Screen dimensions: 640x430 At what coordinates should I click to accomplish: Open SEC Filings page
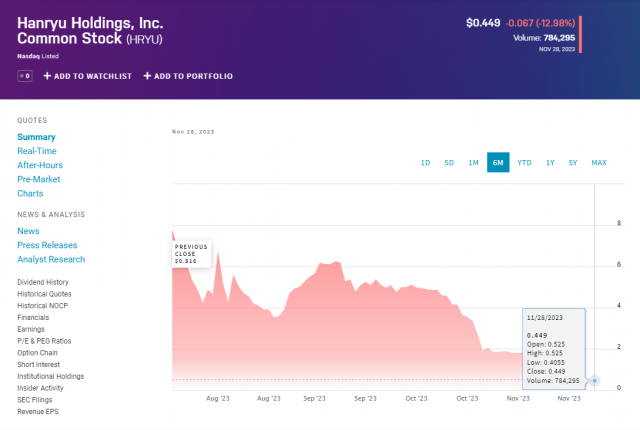pyautogui.click(x=36, y=399)
